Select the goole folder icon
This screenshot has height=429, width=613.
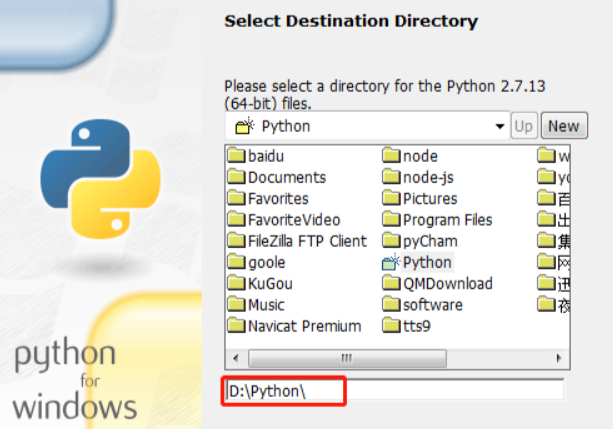pyautogui.click(x=236, y=261)
